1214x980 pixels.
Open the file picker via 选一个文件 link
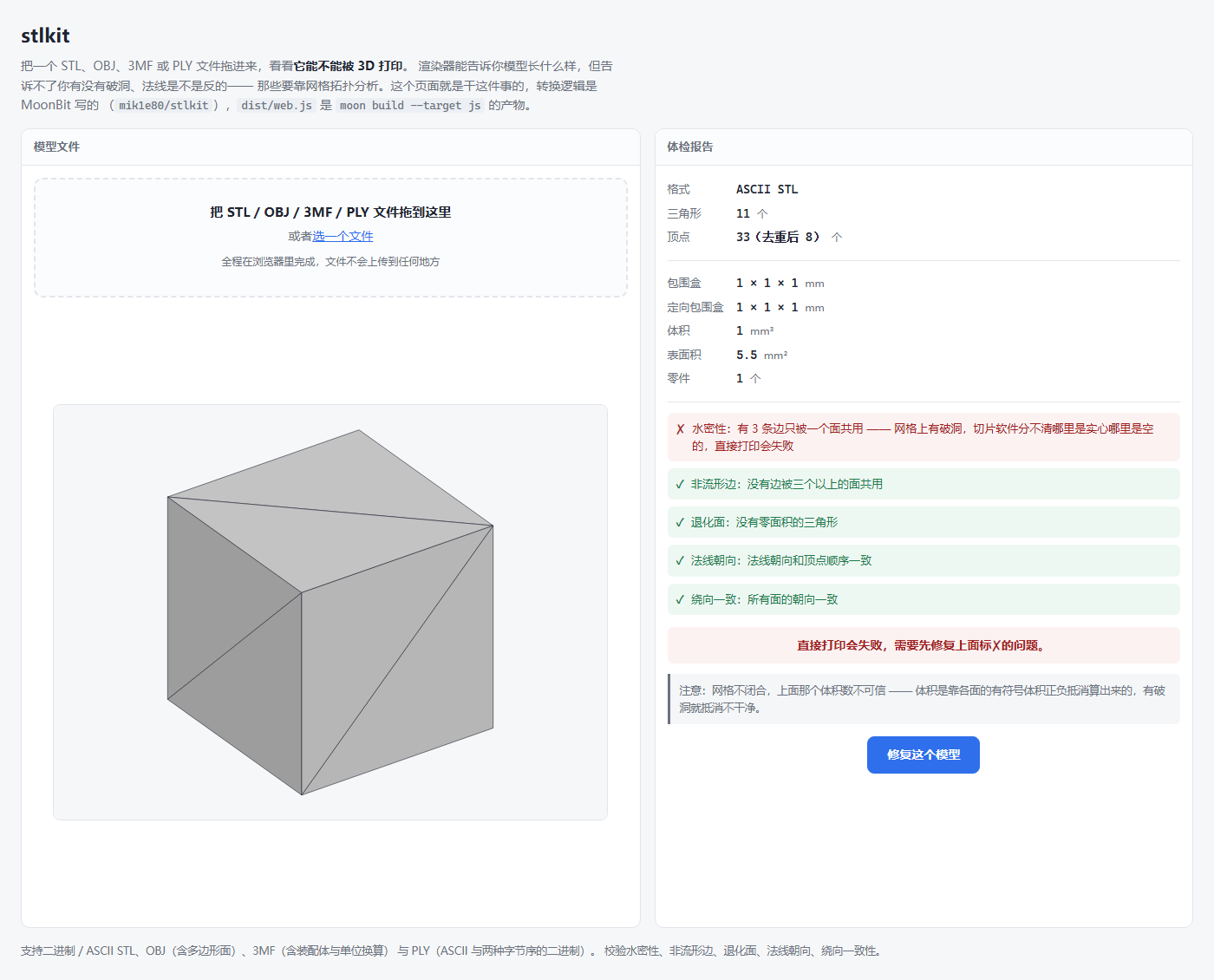(x=343, y=236)
